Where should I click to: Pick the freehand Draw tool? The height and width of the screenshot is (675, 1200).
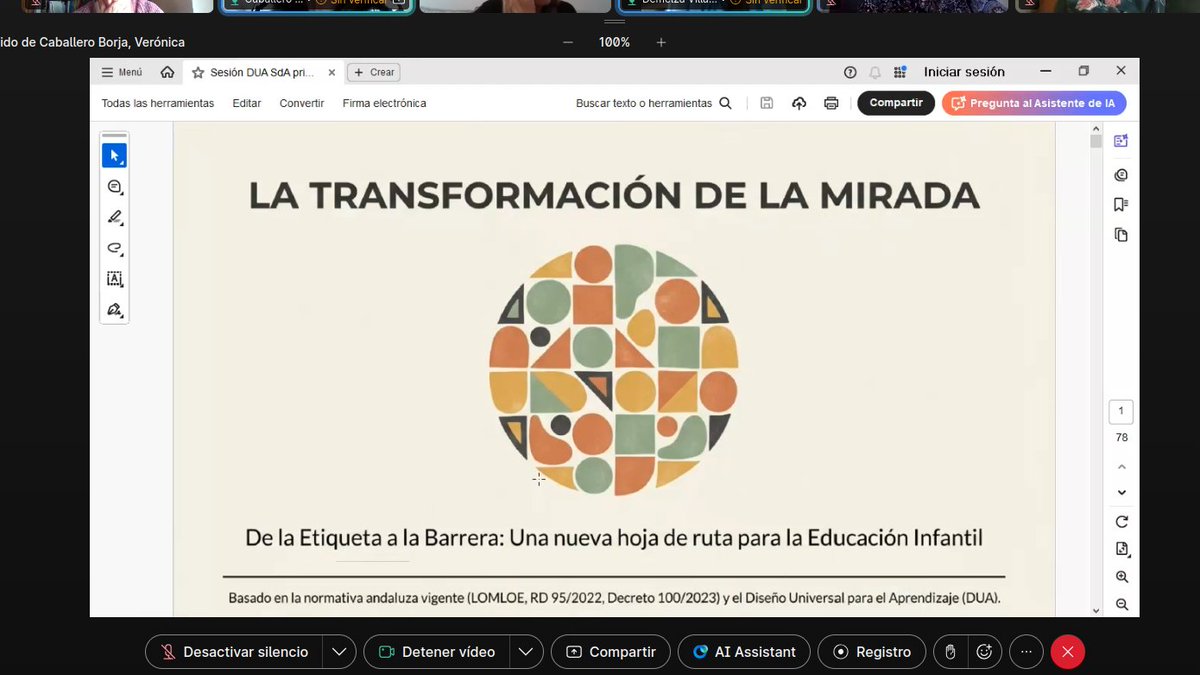pyautogui.click(x=114, y=248)
